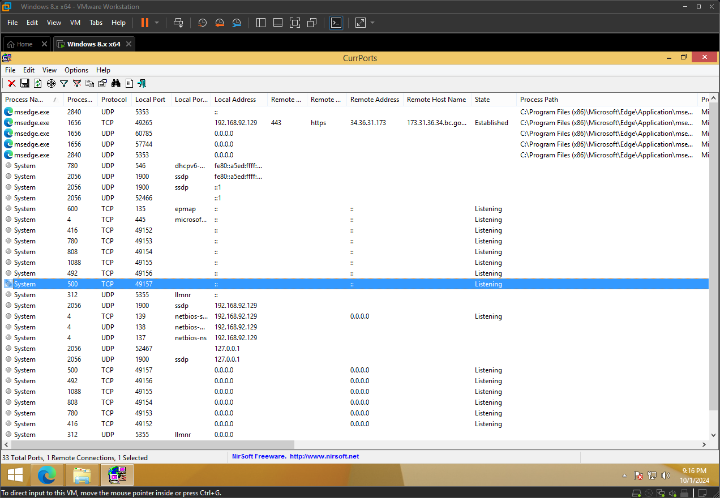The width and height of the screenshot is (720, 498).
Task: Click the Unity mode icon in VMware
Action: point(312,22)
